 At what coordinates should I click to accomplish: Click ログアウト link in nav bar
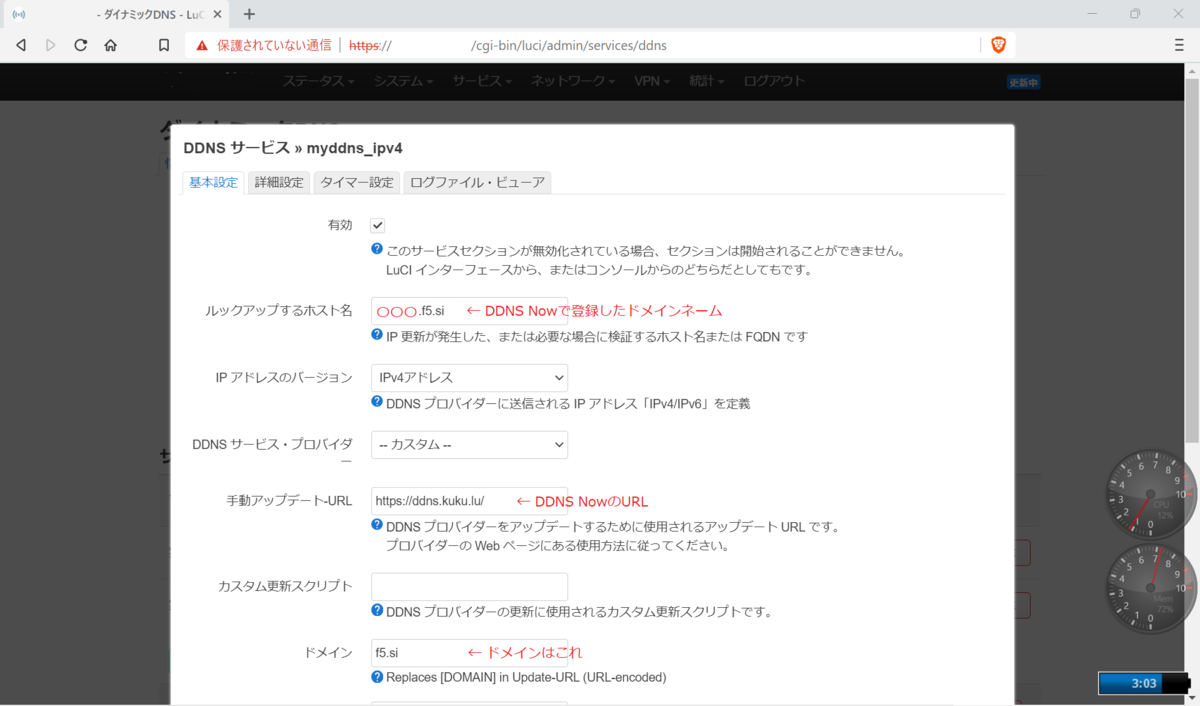click(774, 81)
